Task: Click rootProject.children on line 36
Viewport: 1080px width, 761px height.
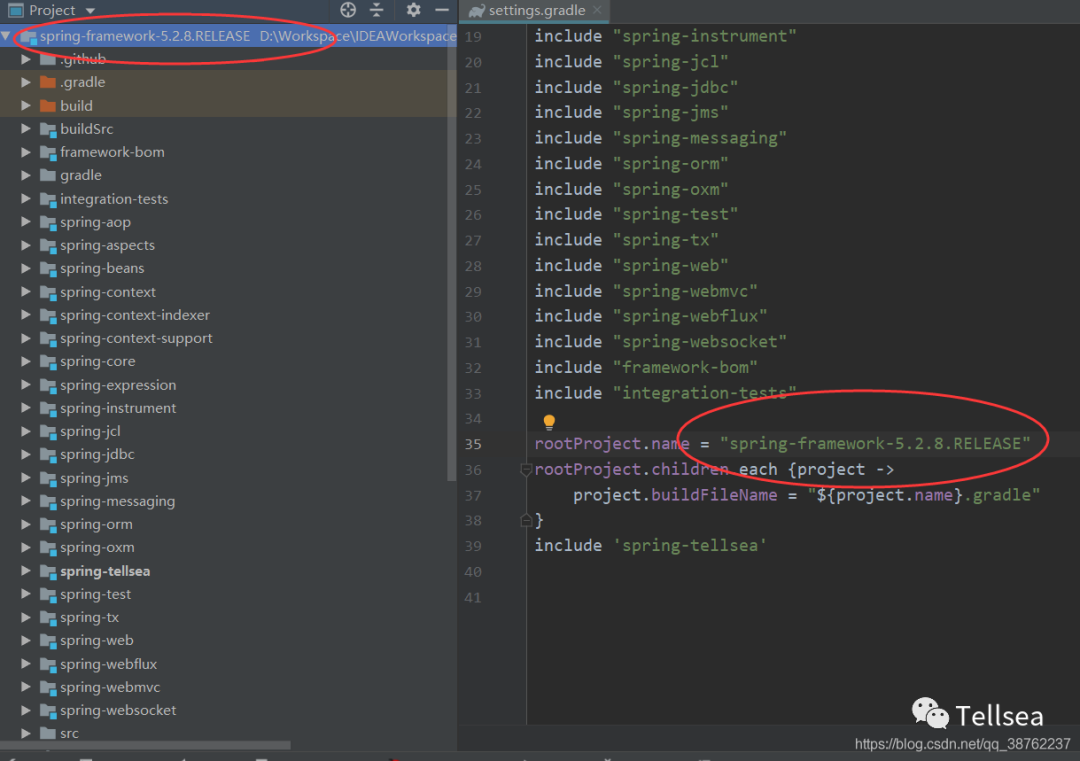Action: 632,469
